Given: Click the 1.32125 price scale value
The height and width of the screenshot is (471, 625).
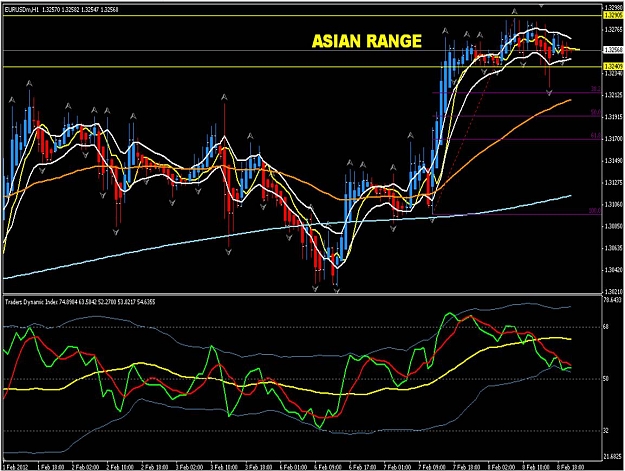Looking at the screenshot, I should (x=613, y=95).
